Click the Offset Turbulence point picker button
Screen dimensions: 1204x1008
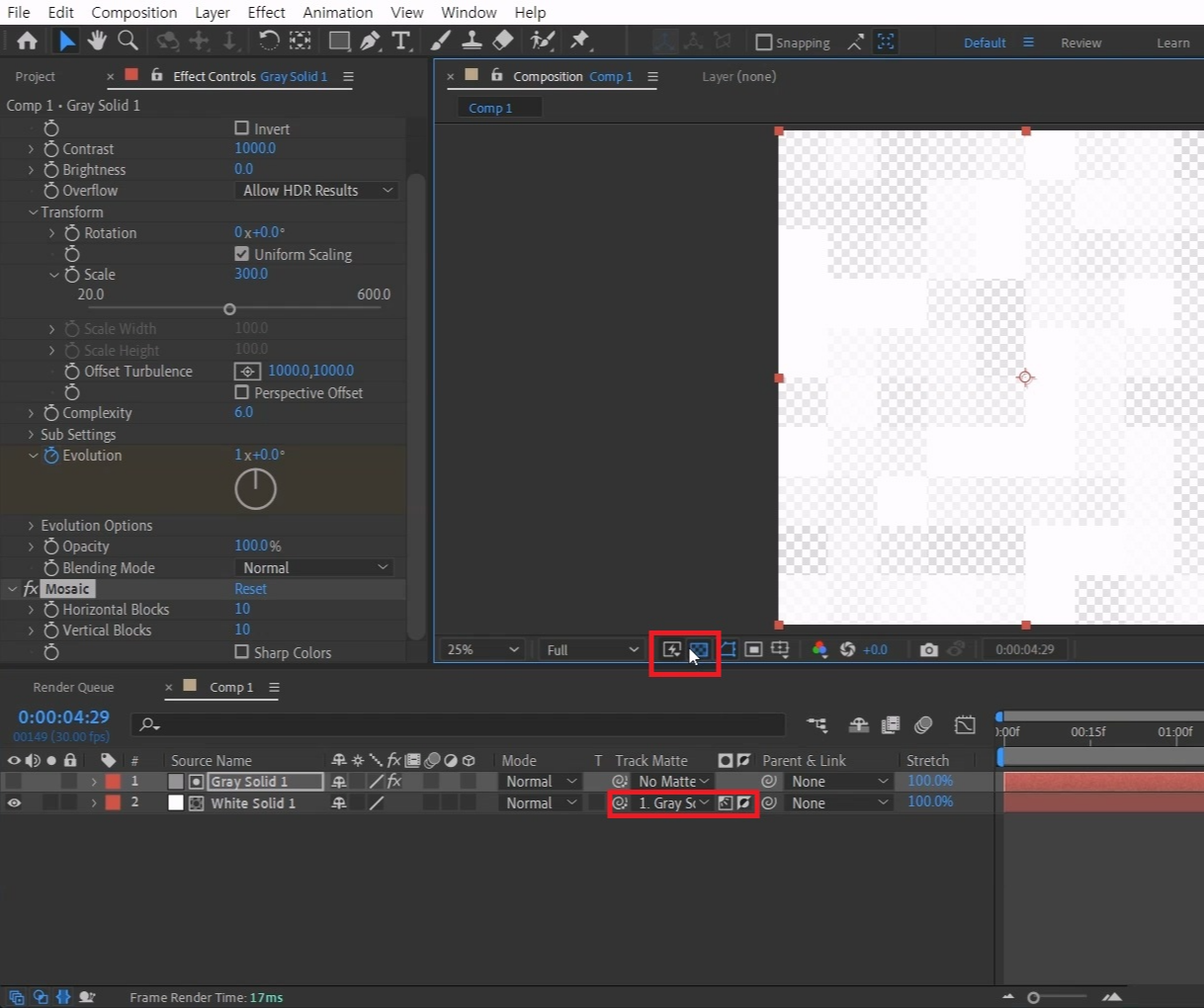click(x=247, y=372)
